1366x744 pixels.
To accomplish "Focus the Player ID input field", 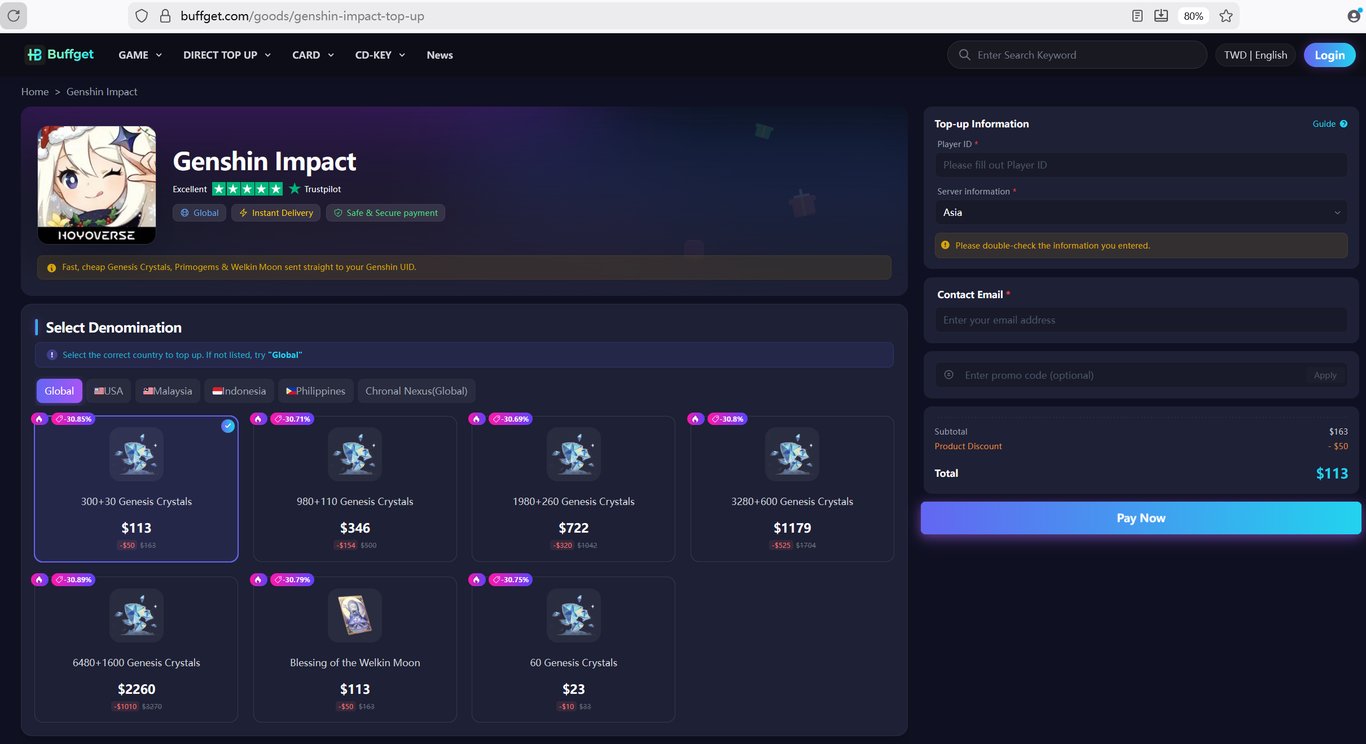I will point(1141,165).
